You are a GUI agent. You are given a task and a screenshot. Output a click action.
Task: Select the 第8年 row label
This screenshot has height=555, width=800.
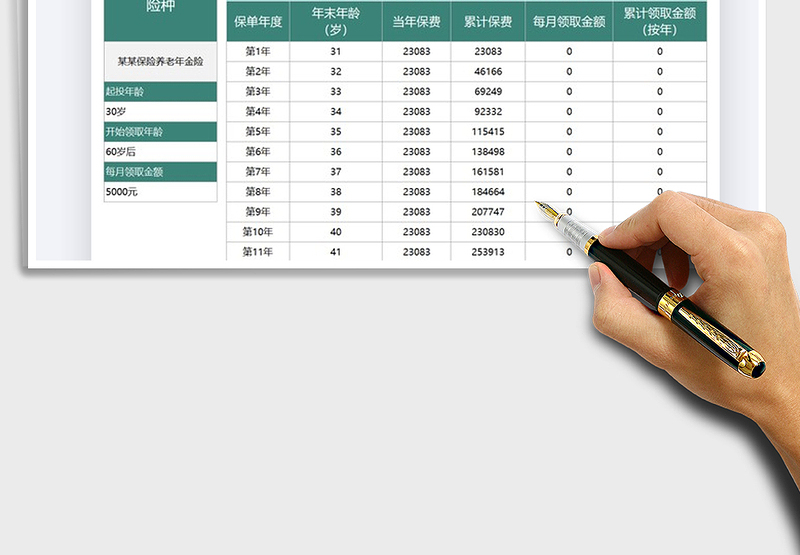(x=258, y=192)
